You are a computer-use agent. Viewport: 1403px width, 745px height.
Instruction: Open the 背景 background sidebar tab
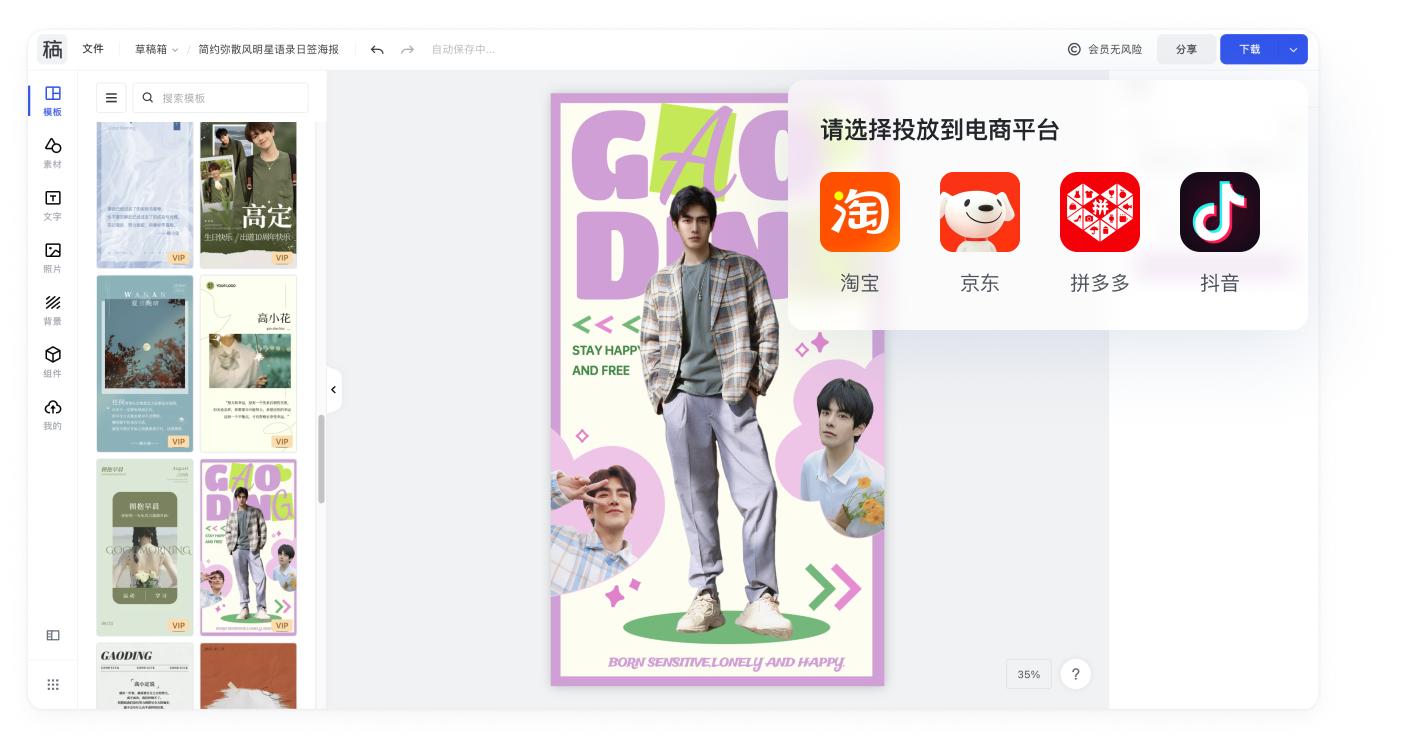point(53,310)
